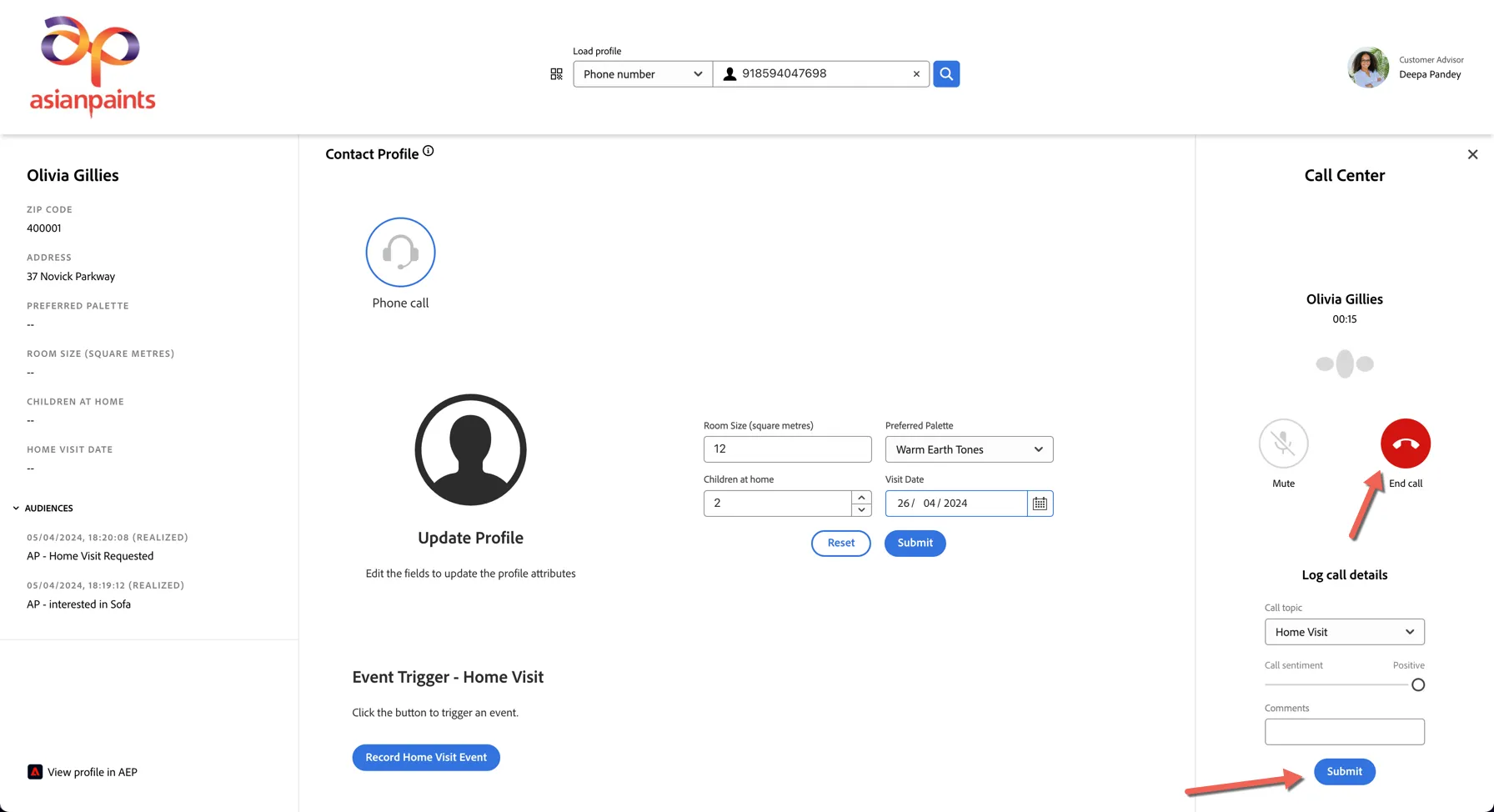
Task: Close the Call Center panel
Action: (1472, 154)
